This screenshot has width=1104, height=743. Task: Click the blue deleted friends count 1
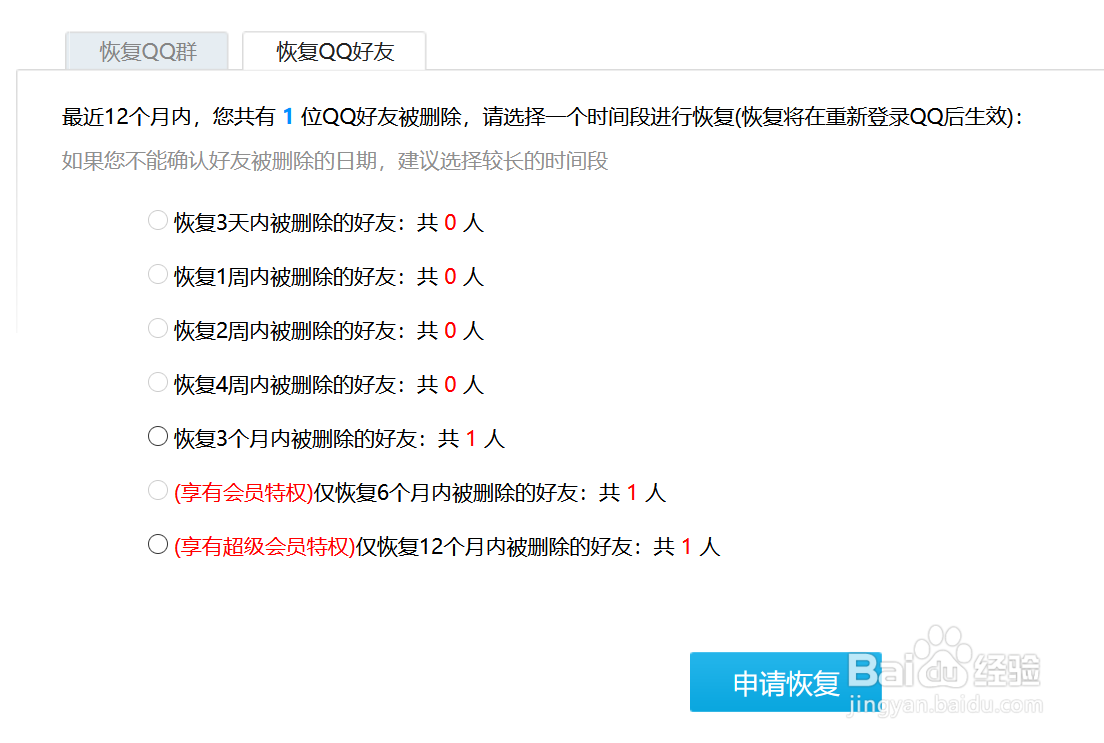pos(287,117)
